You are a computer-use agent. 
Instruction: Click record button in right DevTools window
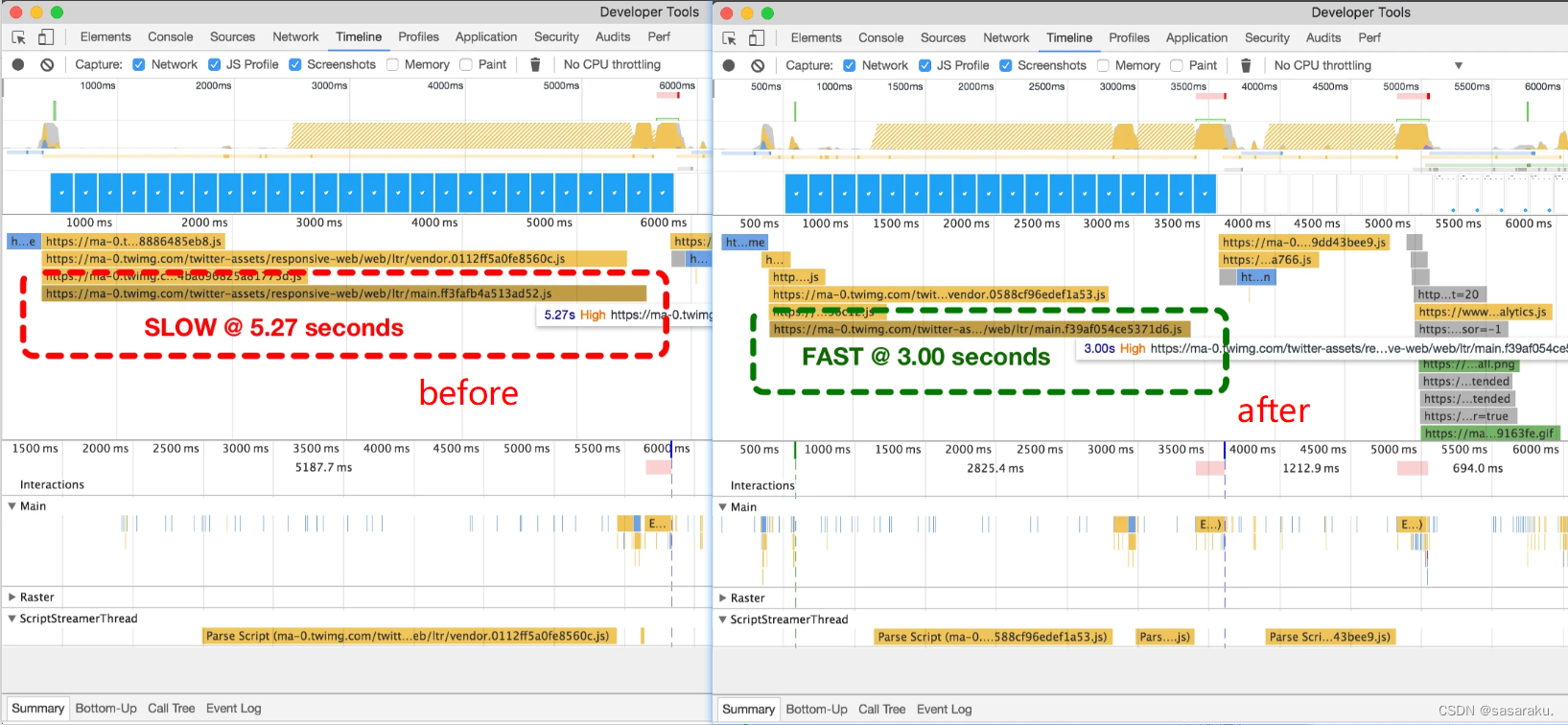(x=729, y=65)
